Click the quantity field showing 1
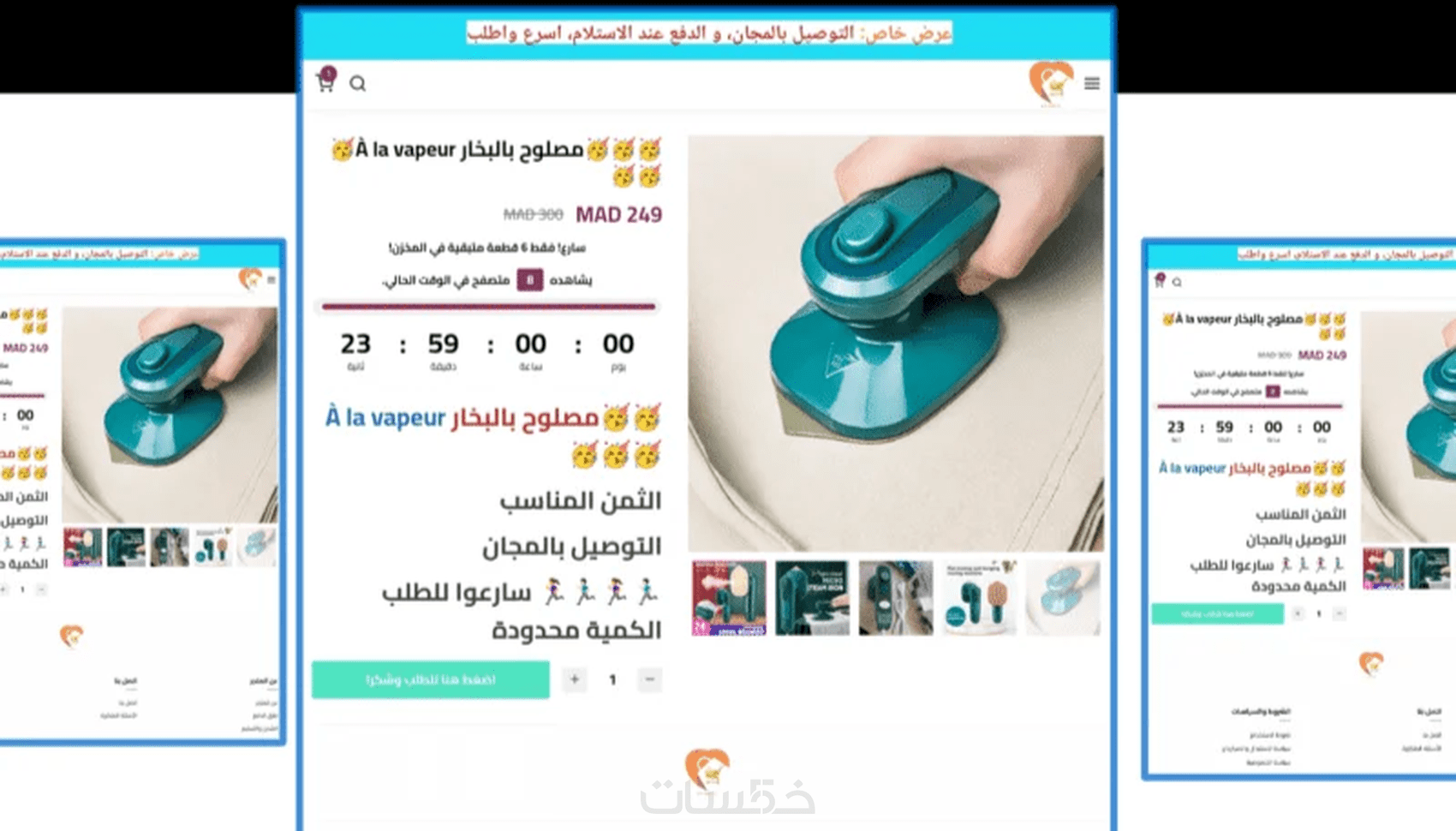Image resolution: width=1456 pixels, height=831 pixels. pyautogui.click(x=612, y=679)
